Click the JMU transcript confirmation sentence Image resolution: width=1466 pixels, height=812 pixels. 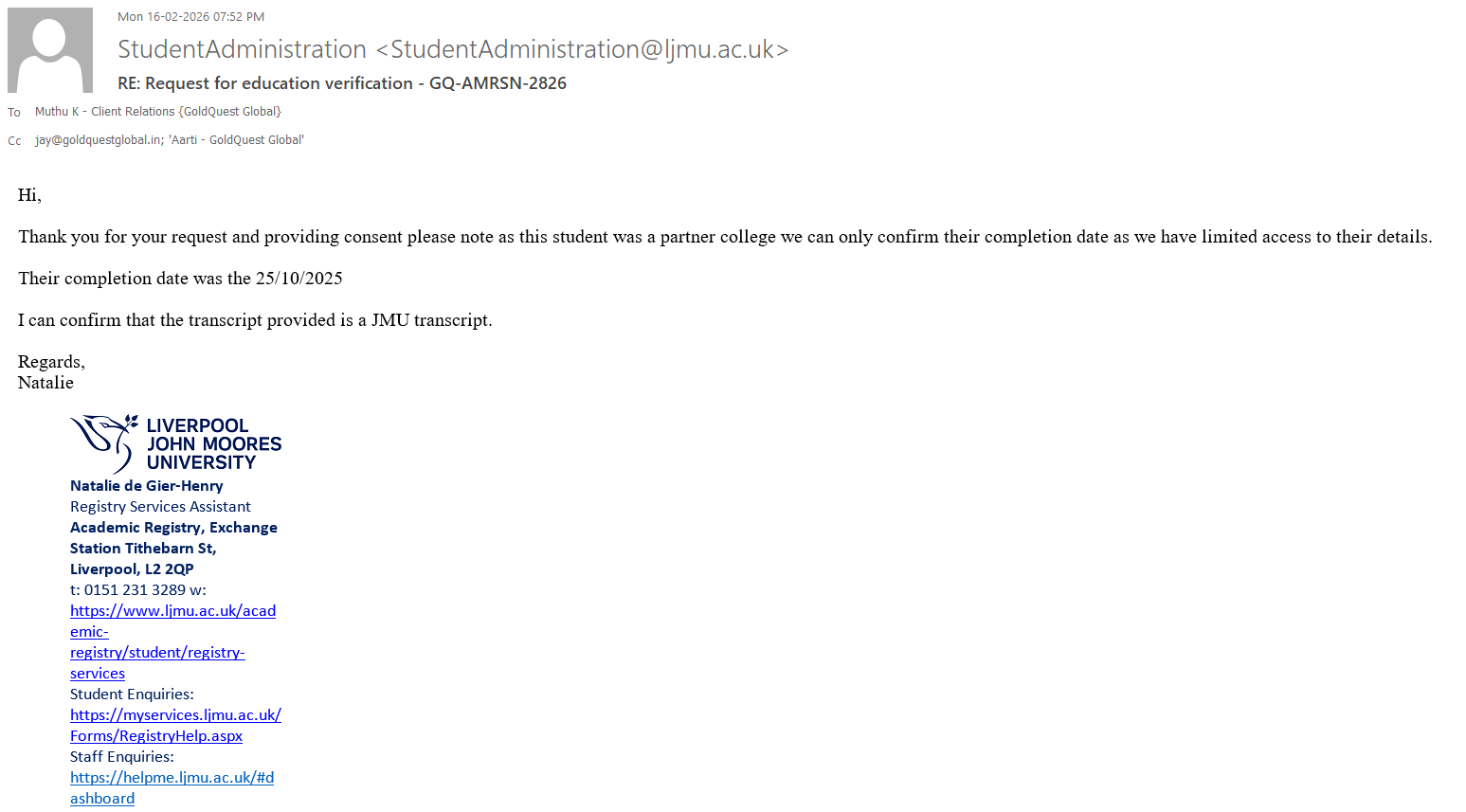tap(255, 320)
